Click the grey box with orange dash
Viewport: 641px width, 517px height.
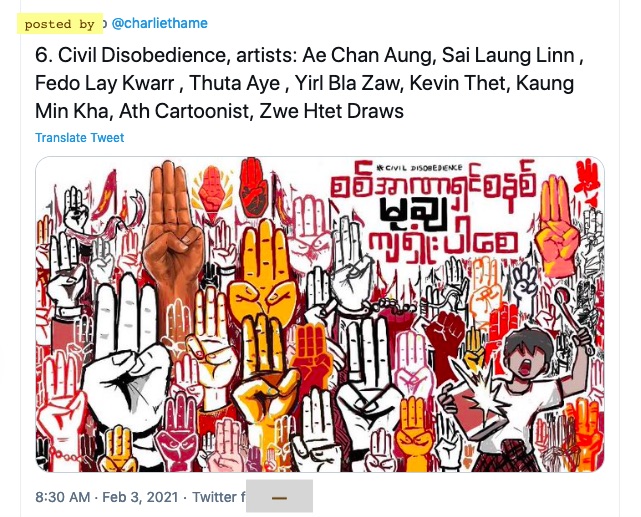click(279, 497)
